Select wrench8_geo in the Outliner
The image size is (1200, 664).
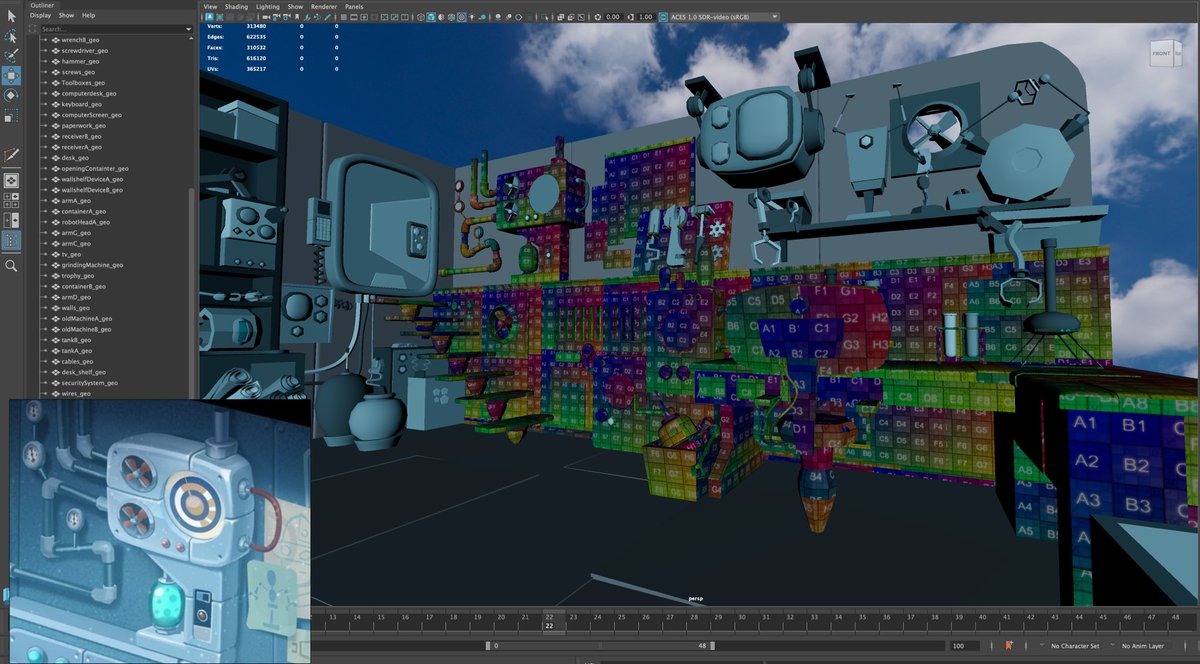[x=80, y=40]
